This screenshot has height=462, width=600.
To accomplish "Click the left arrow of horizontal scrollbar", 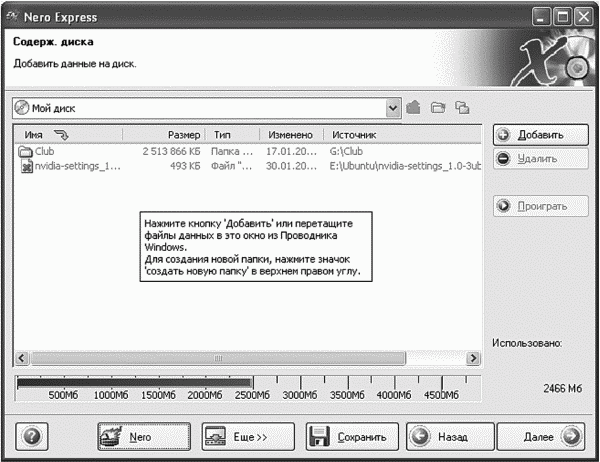I will (x=22, y=358).
